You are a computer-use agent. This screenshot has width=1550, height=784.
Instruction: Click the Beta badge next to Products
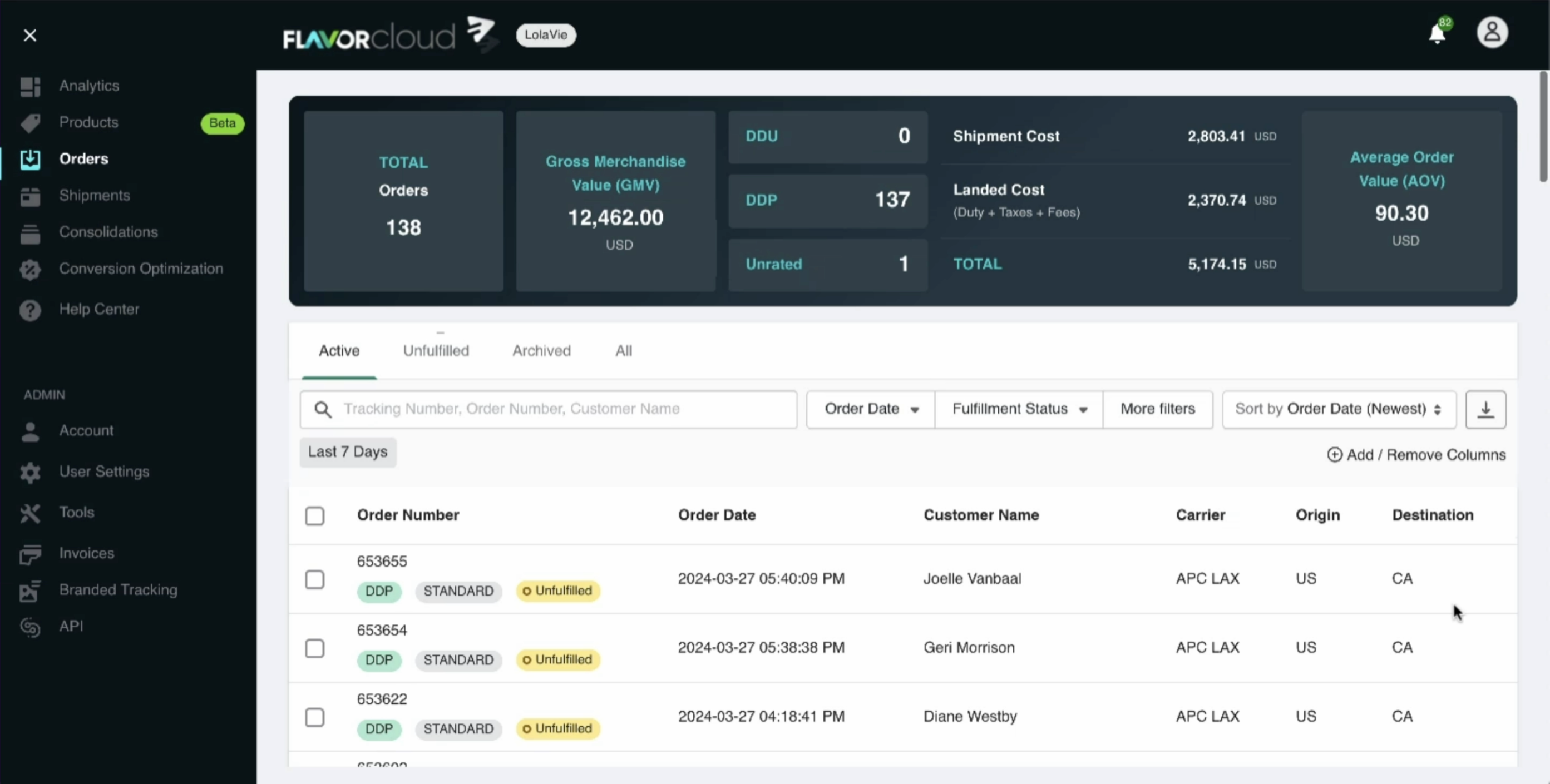tap(222, 123)
